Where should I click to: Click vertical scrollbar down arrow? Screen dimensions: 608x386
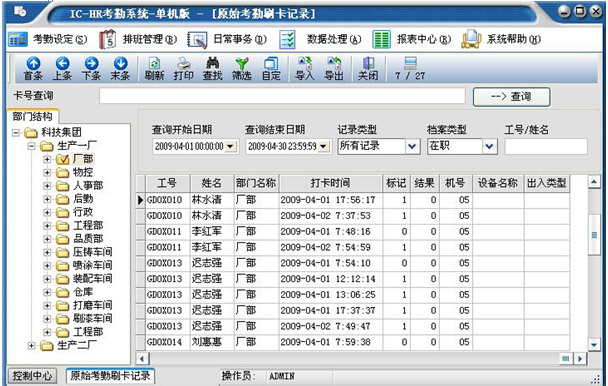594,344
